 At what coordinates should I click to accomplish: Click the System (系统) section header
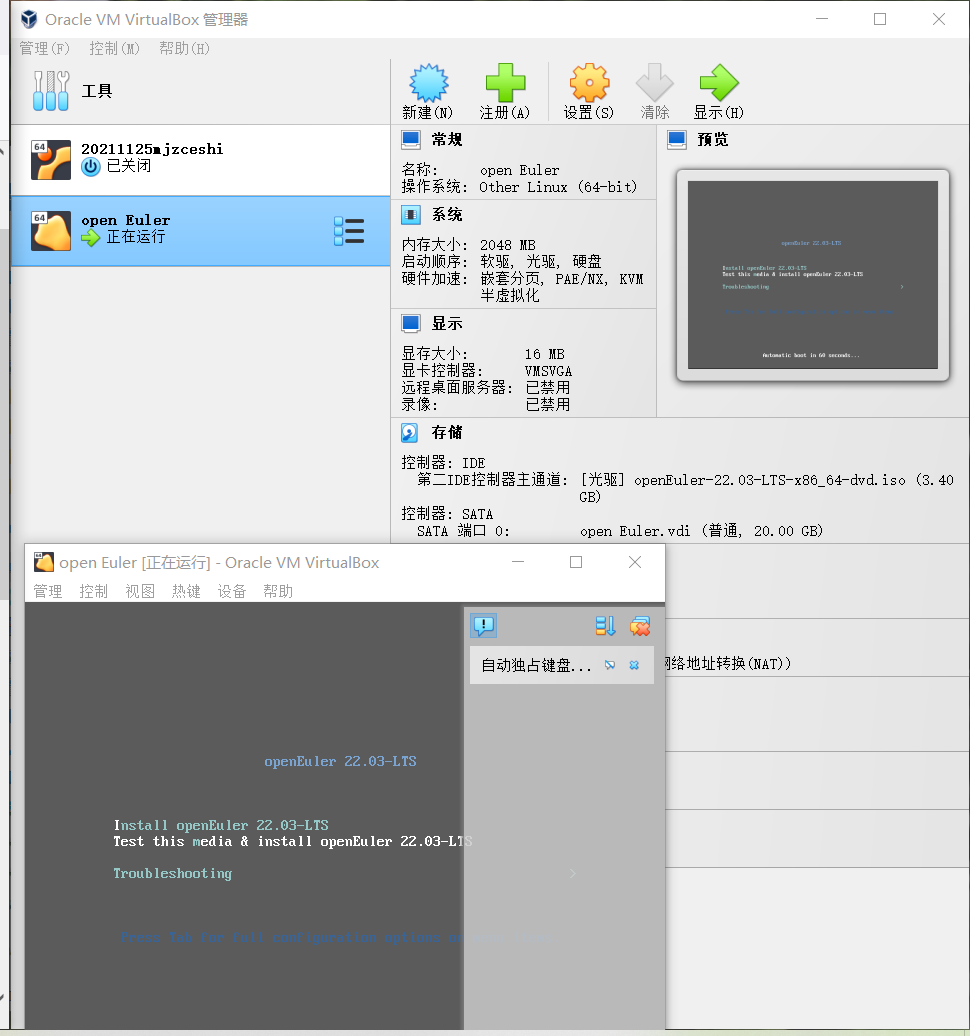click(x=447, y=215)
